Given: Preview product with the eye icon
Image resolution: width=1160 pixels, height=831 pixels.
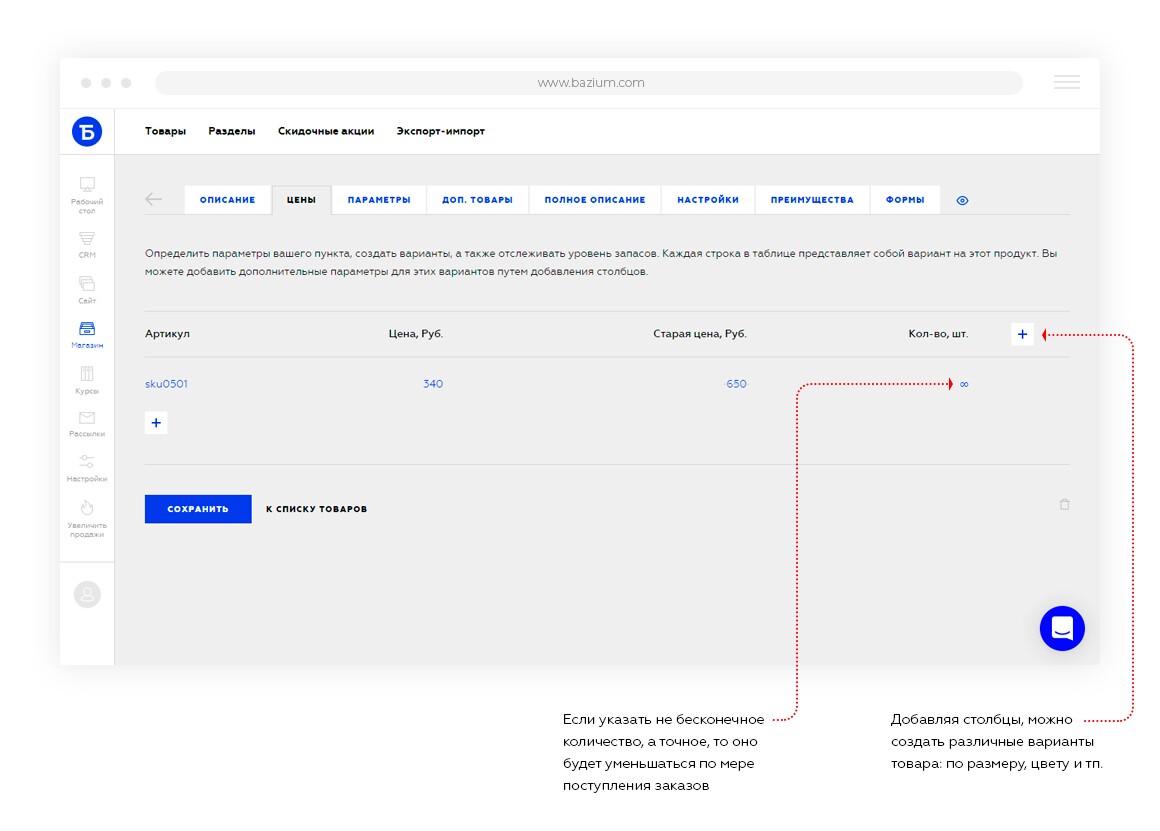Looking at the screenshot, I should [962, 201].
